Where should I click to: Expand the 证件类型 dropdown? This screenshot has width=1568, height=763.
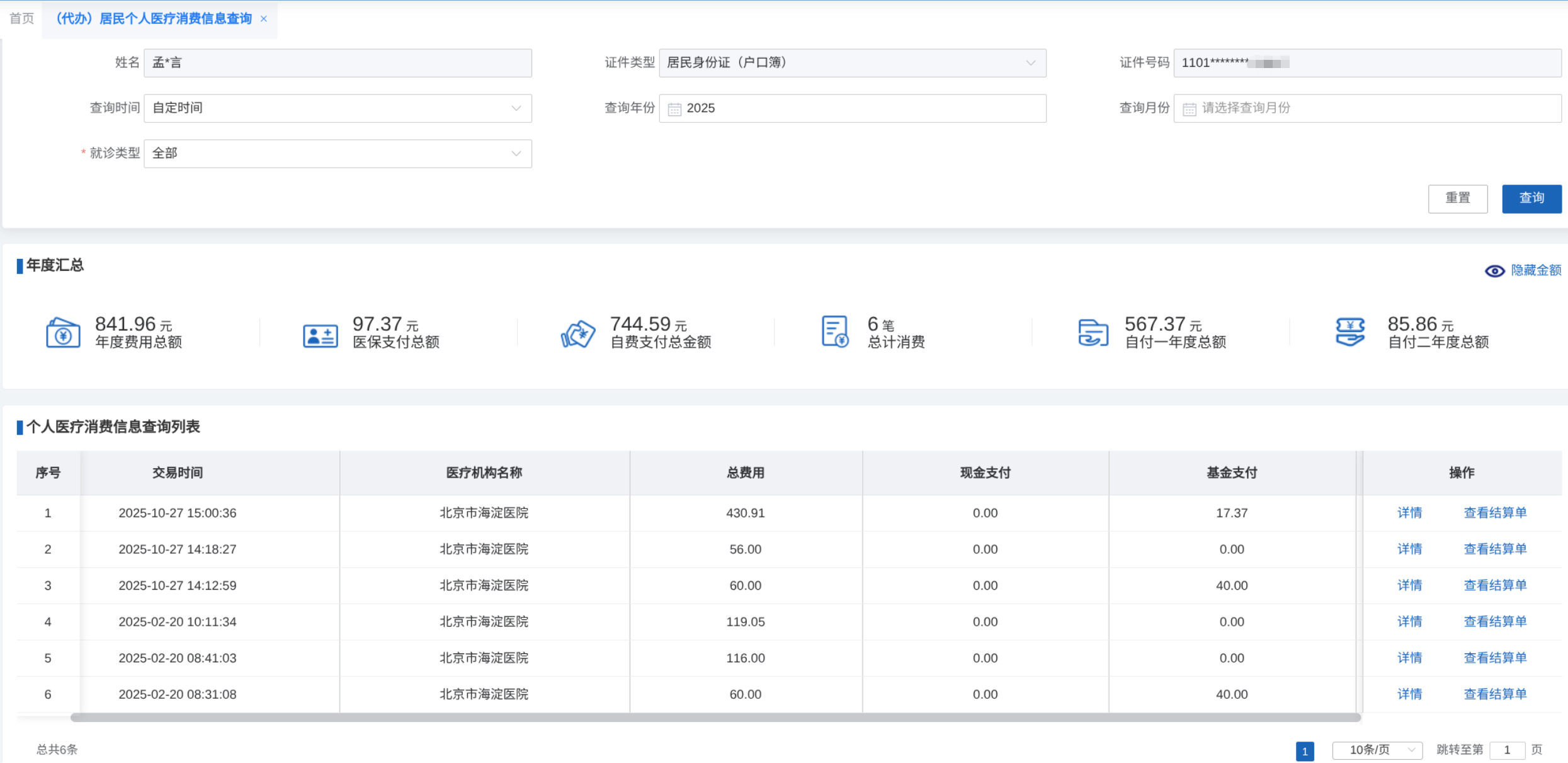point(1030,63)
